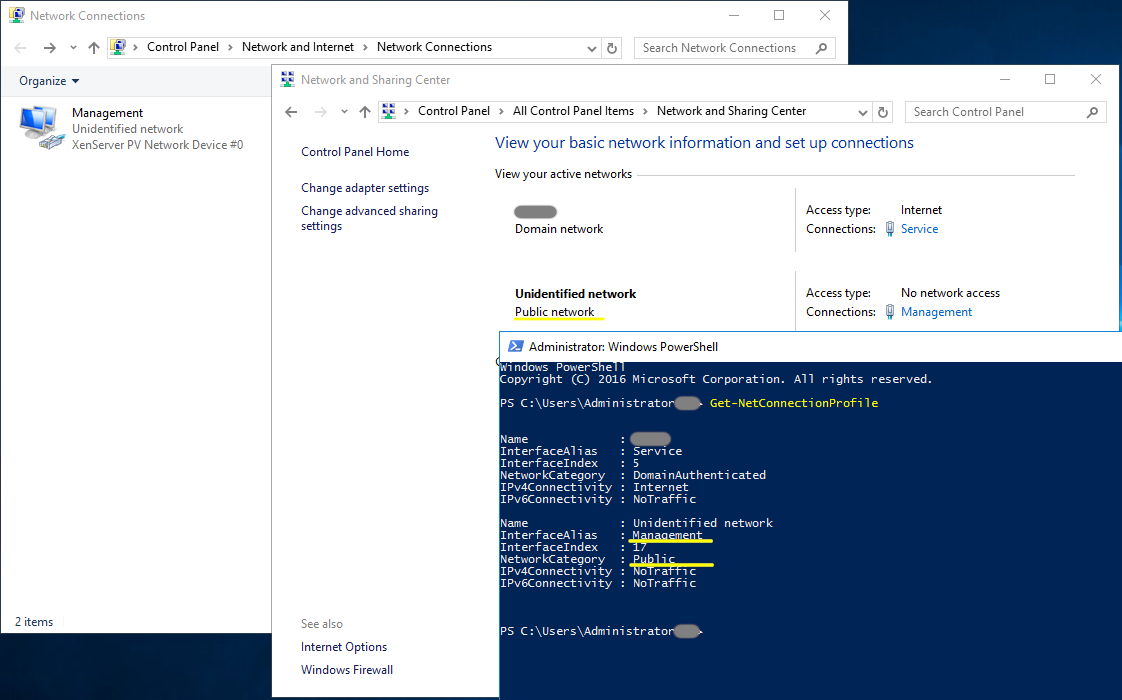Viewport: 1122px width, 700px height.
Task: Select the Management network adapter icon
Action: pos(40,126)
